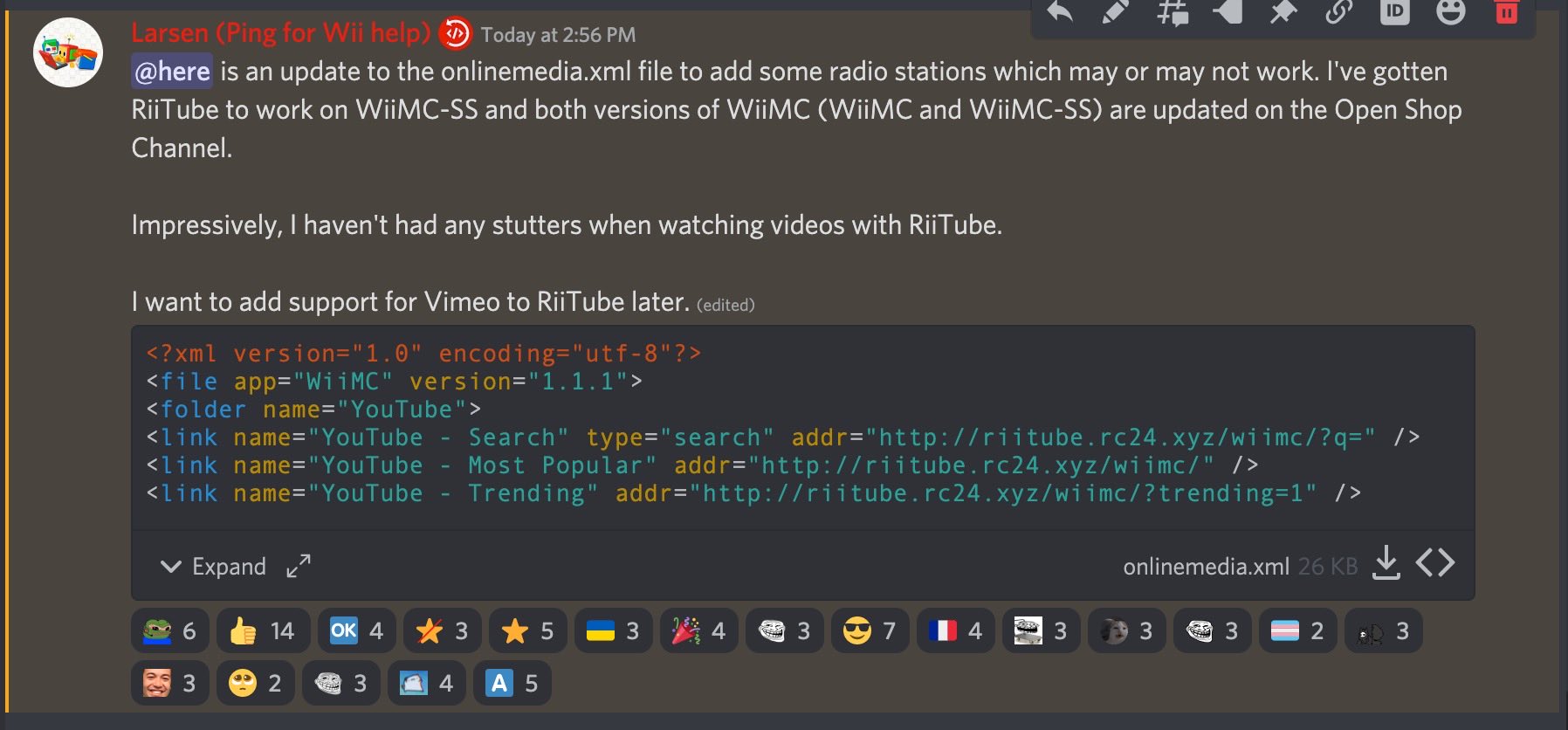Toggle the Pepe frog reaction with 6

coord(170,630)
